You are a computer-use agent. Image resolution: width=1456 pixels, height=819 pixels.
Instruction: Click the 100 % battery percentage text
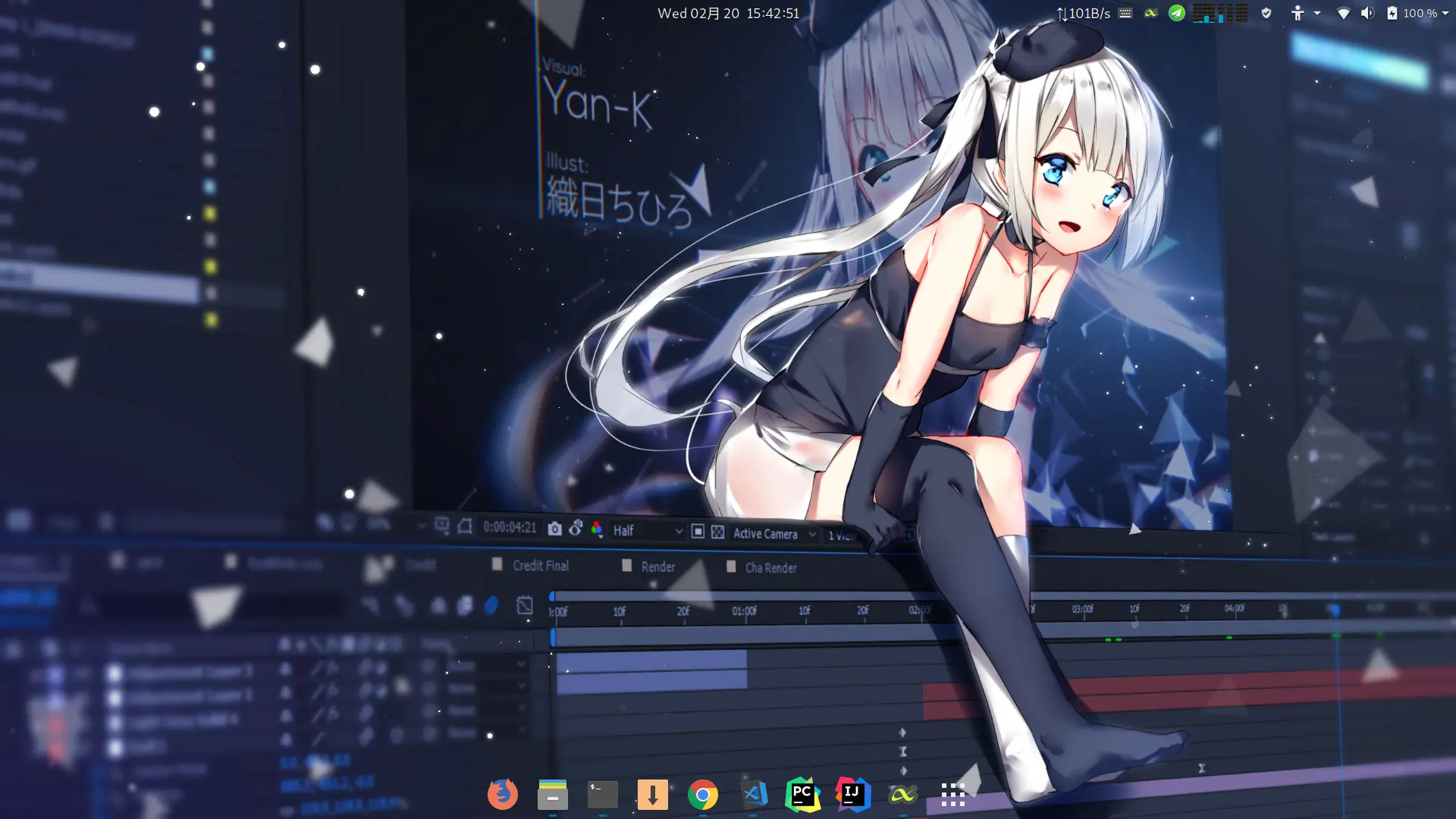coord(1420,13)
